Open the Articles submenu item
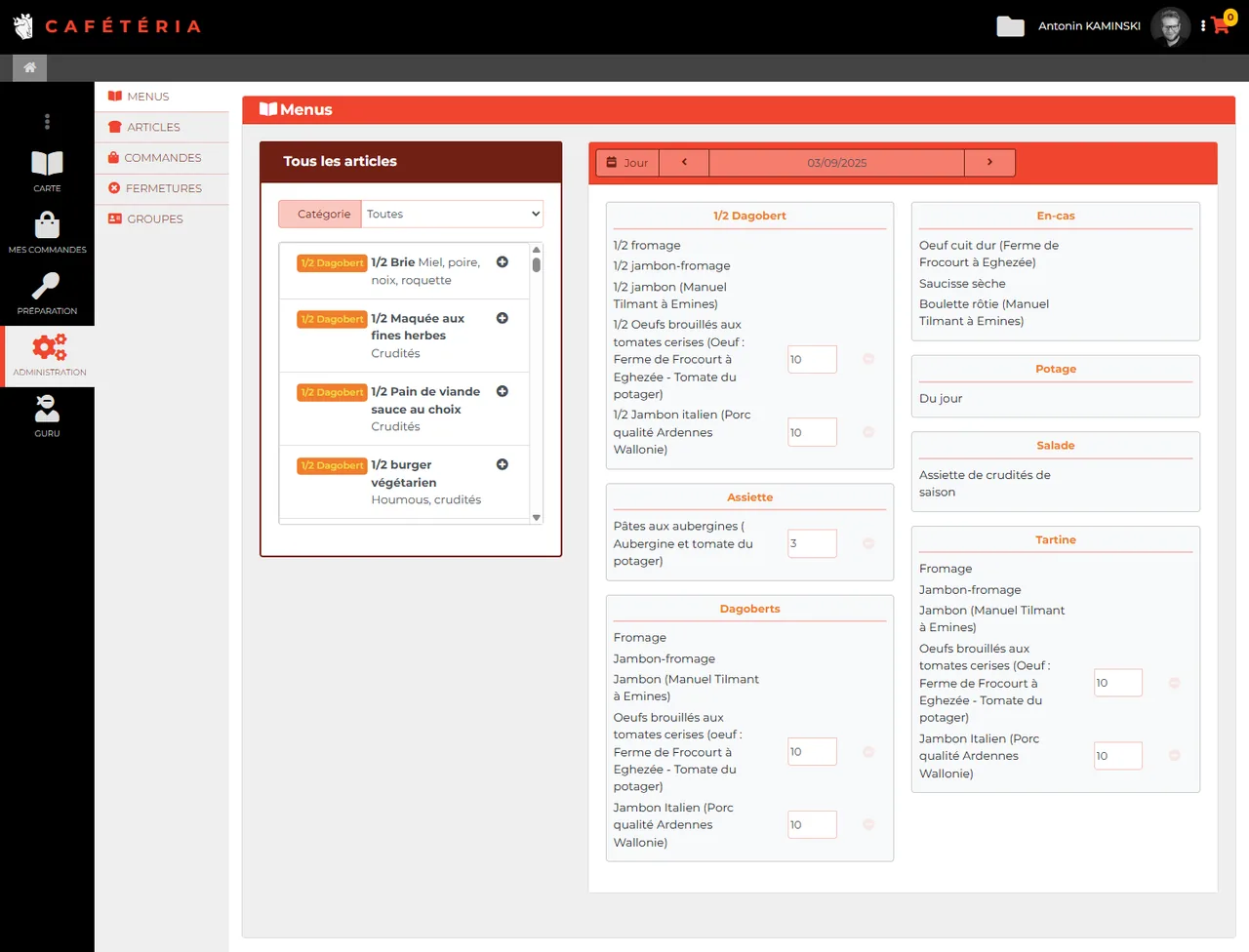This screenshot has height=952, width=1249. tap(162, 127)
